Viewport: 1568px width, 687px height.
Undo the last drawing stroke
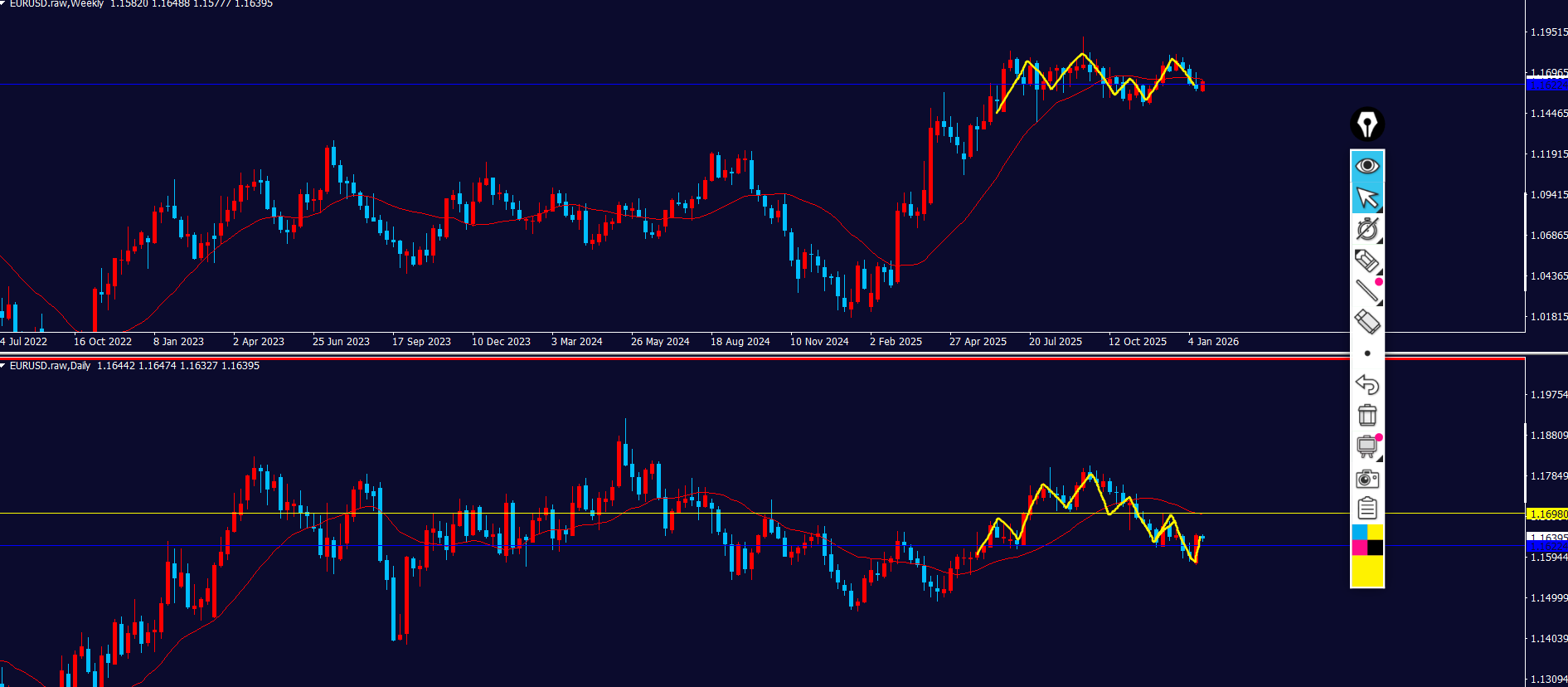(x=1367, y=384)
